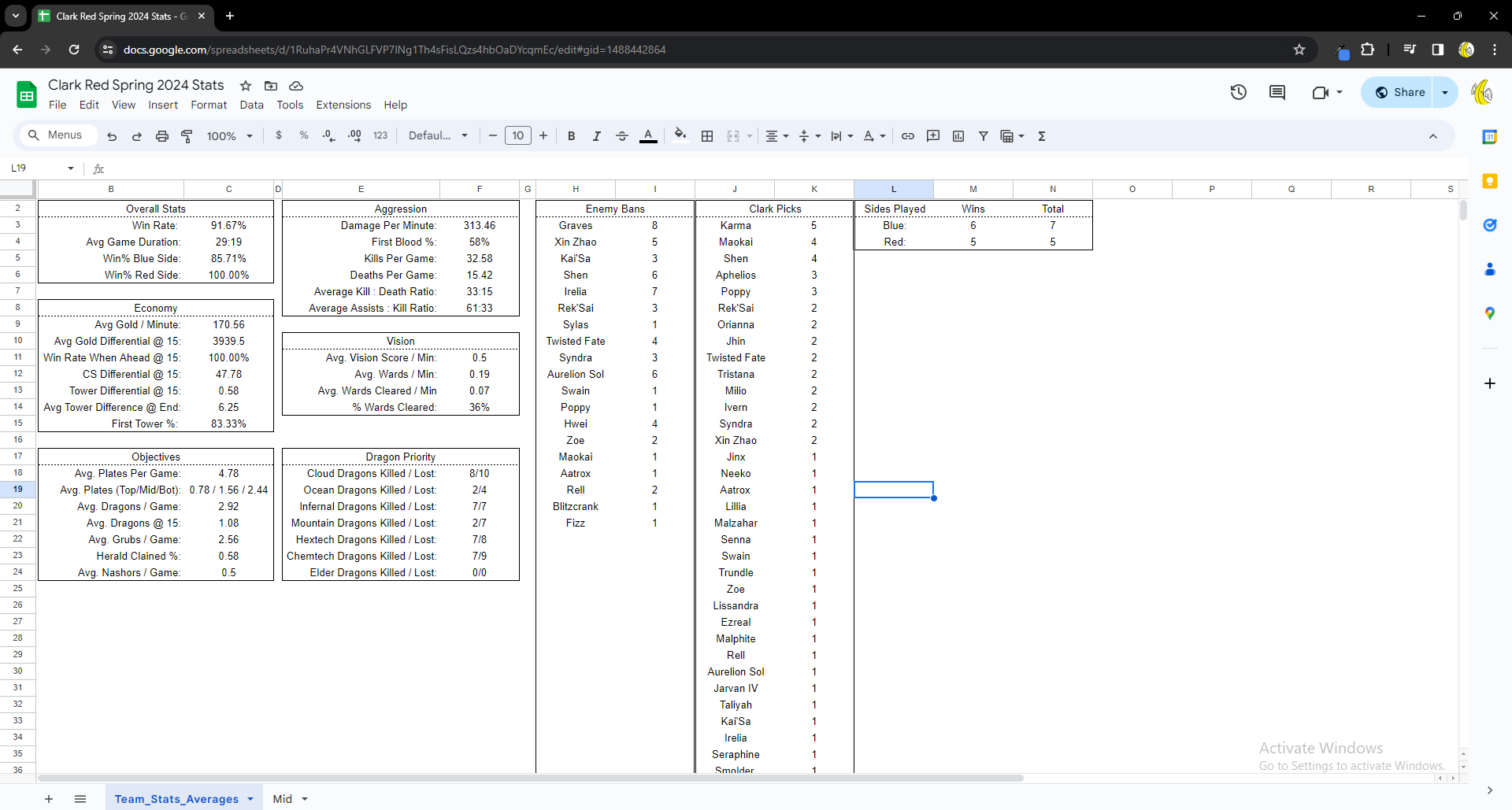Open Google Calendar side panel icon

click(1490, 137)
